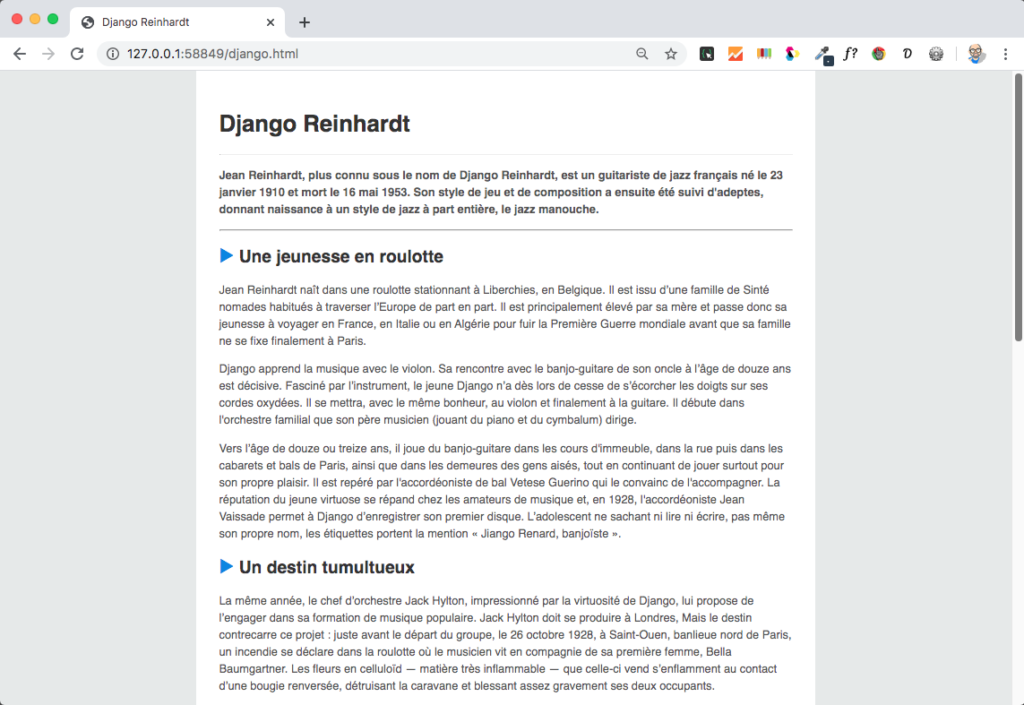Click the page vertical scrollbar thumb
1024x705 pixels.
pyautogui.click(x=1018, y=207)
